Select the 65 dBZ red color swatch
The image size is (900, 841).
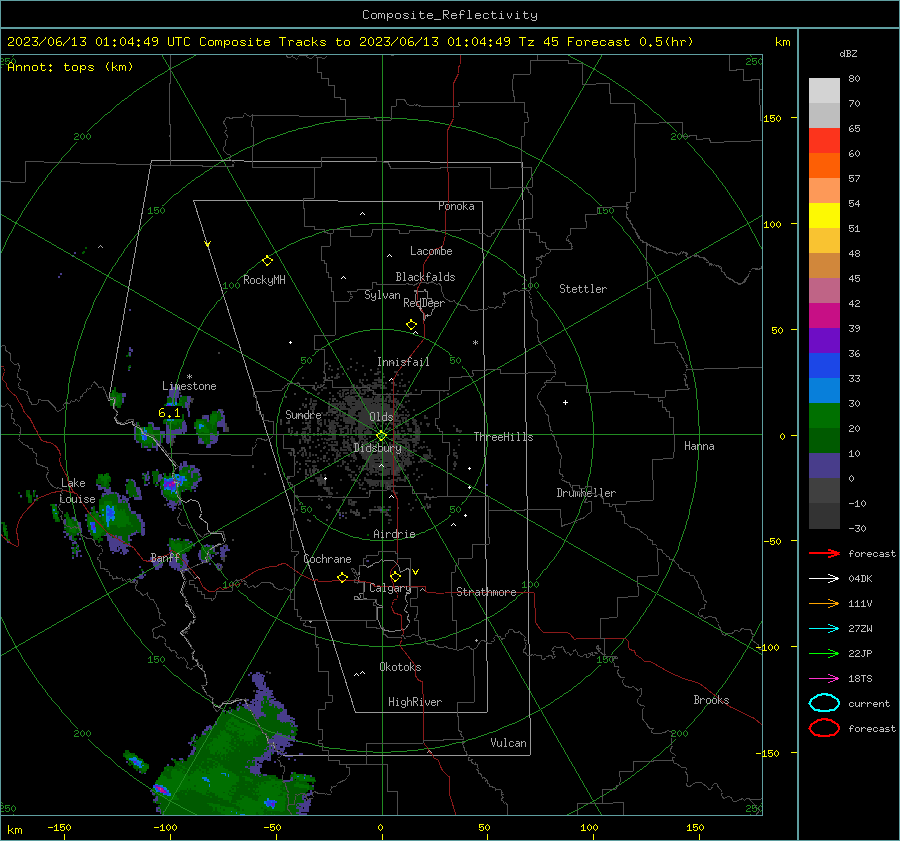click(x=824, y=140)
